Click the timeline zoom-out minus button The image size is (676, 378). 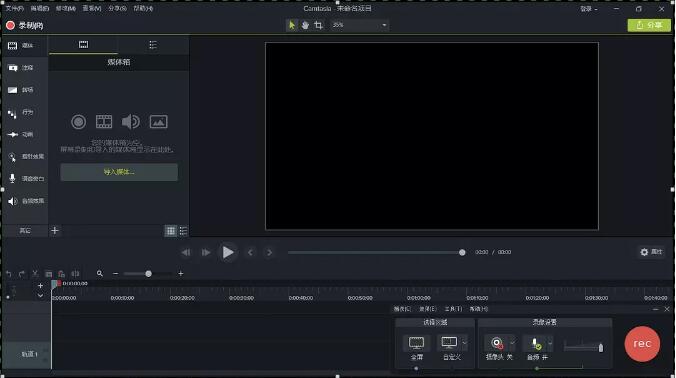tap(116, 274)
